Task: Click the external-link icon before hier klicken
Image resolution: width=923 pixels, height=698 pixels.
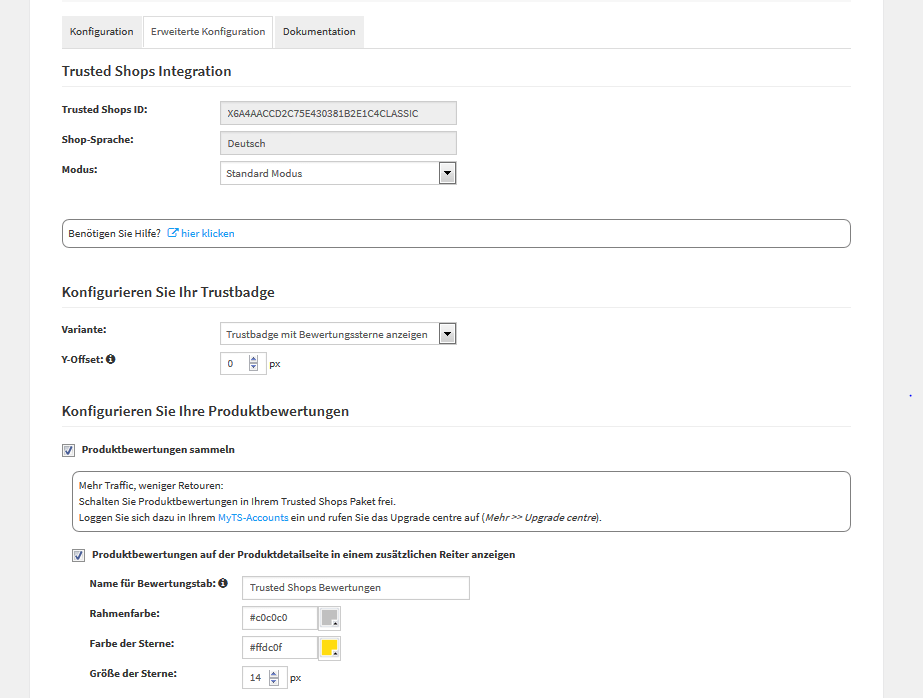Action: pos(172,233)
